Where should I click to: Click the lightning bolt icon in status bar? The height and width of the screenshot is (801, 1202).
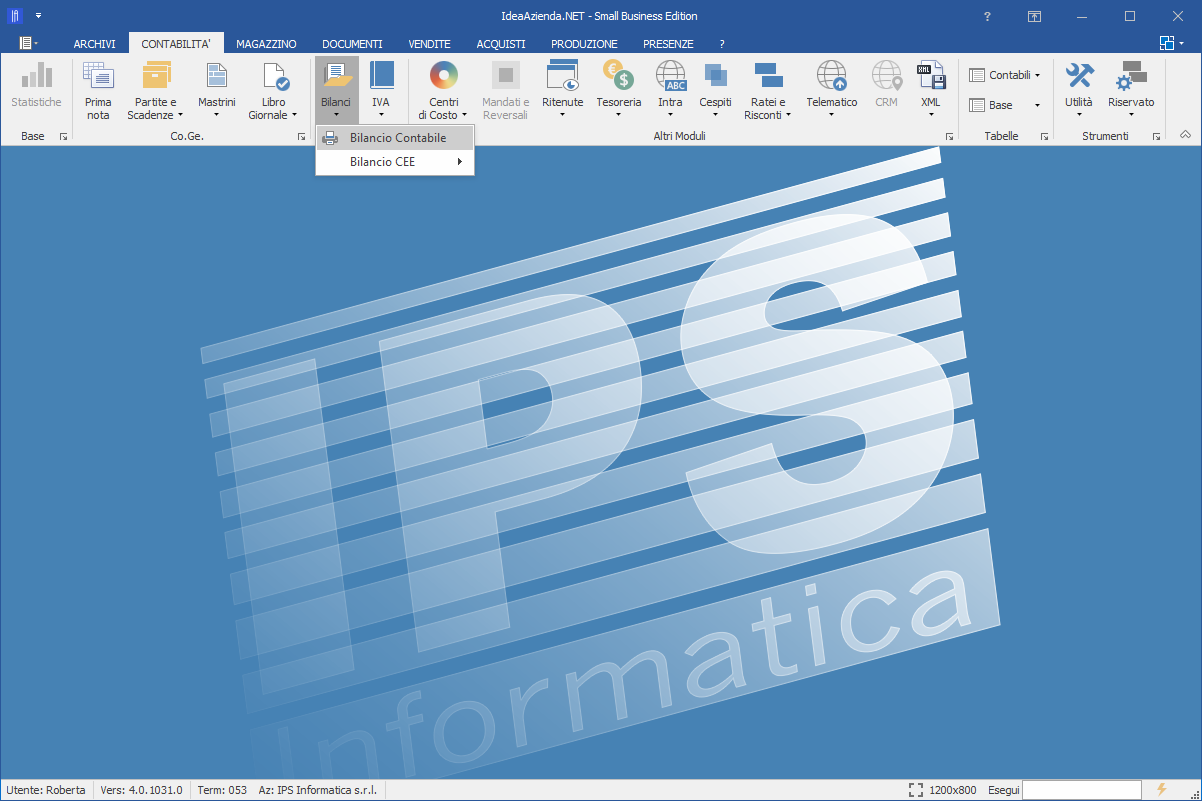click(1162, 790)
